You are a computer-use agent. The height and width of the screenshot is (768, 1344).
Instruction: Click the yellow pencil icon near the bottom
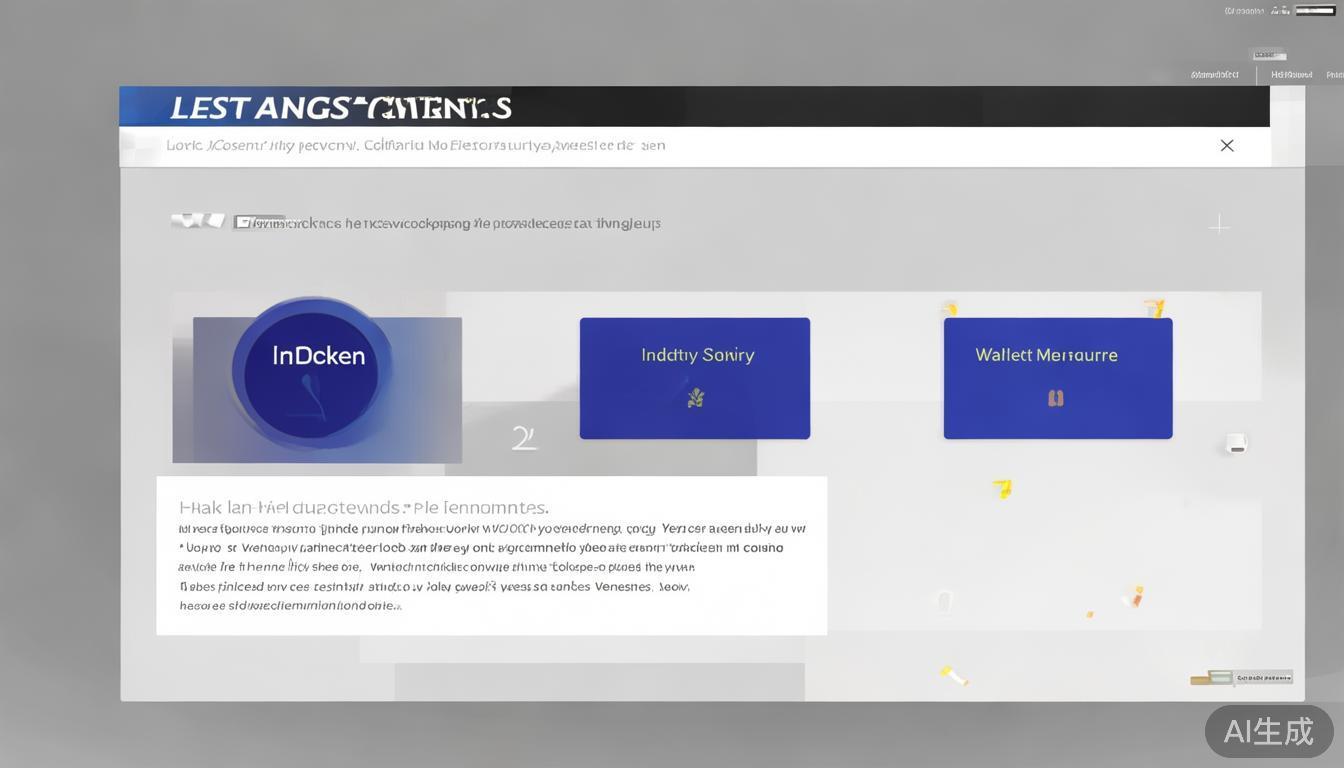954,676
